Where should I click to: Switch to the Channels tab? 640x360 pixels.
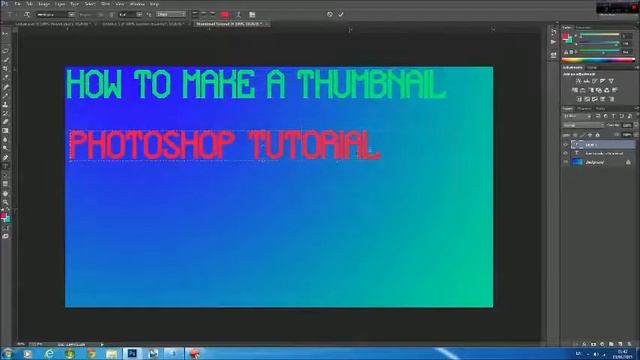[x=584, y=109]
